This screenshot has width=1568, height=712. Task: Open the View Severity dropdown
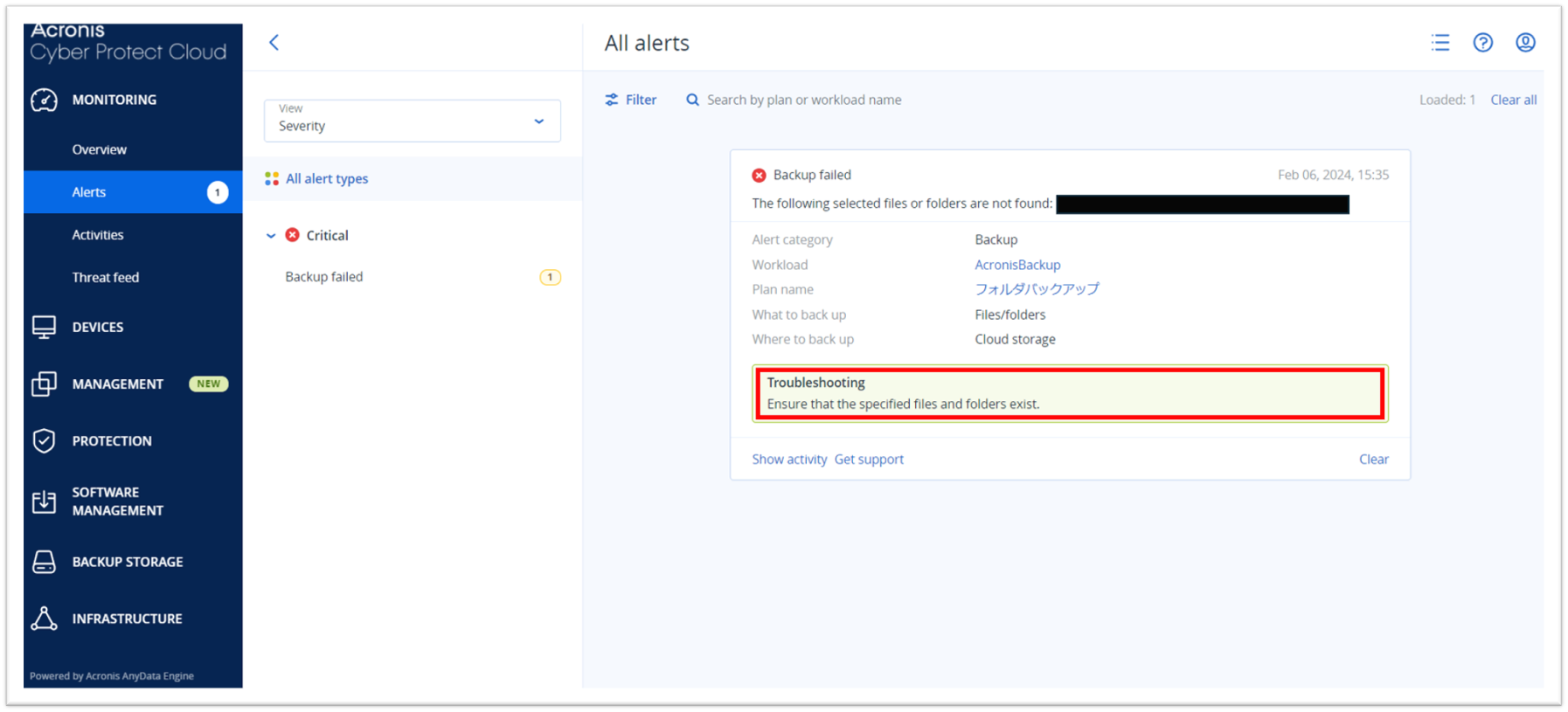(x=412, y=121)
